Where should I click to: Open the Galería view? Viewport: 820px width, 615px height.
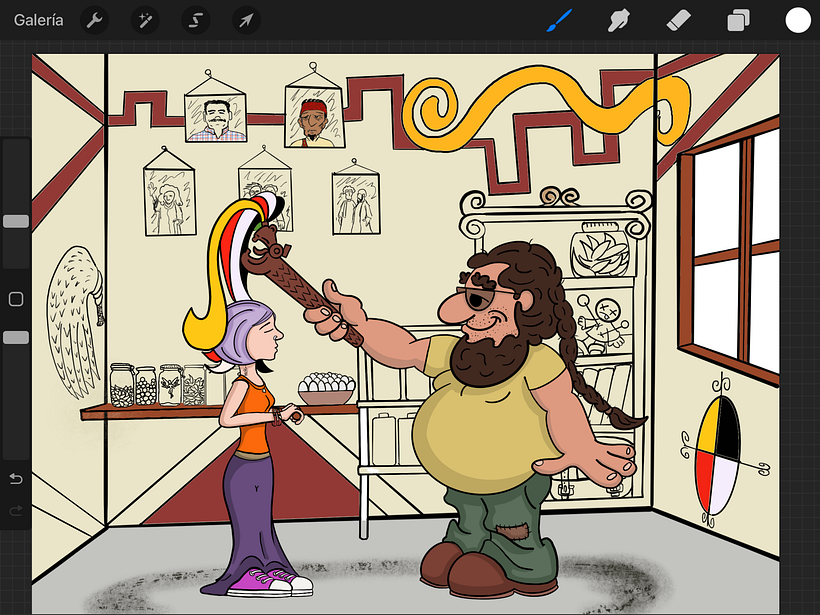coord(39,20)
